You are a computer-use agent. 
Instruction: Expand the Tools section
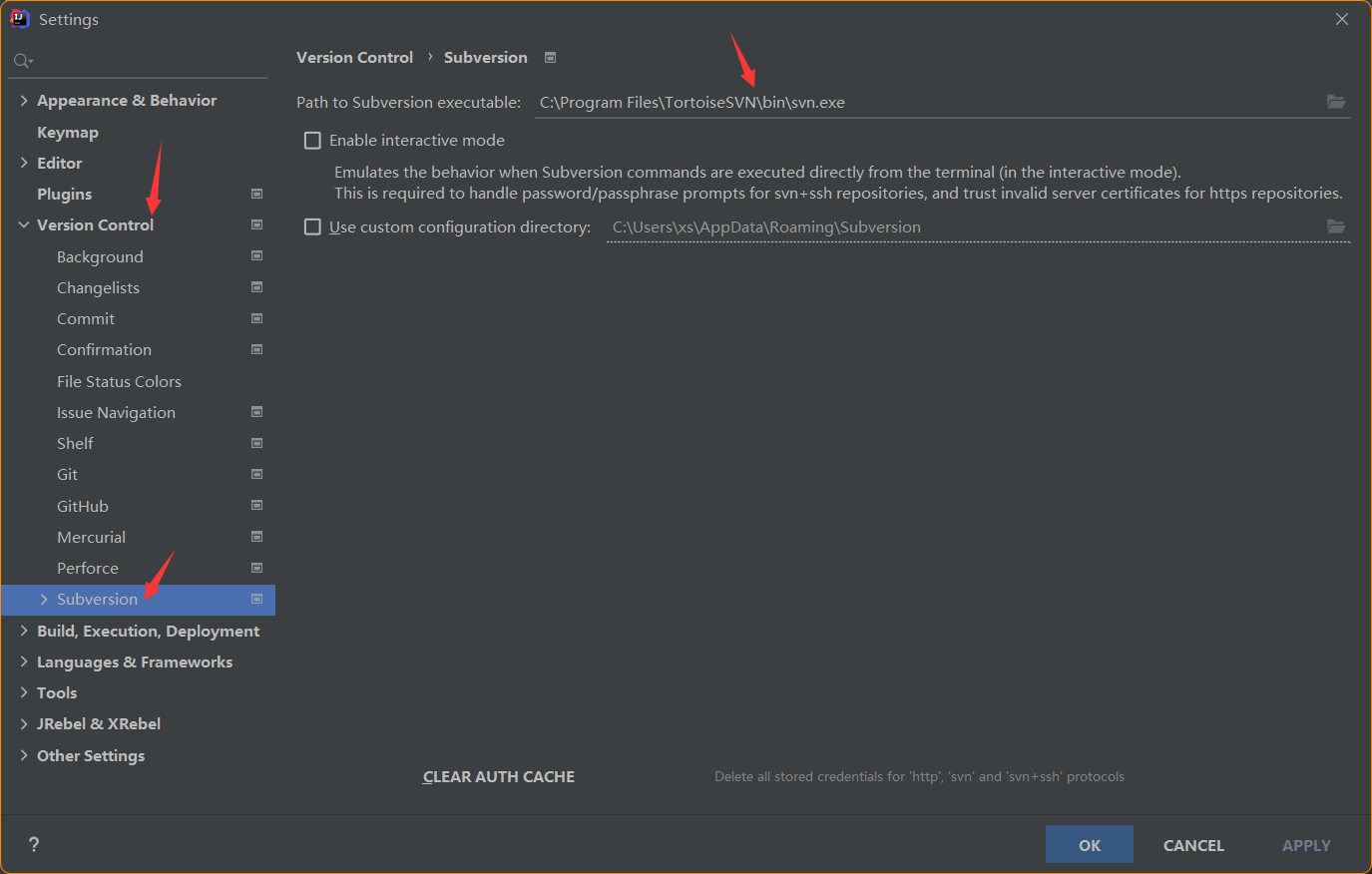click(24, 692)
